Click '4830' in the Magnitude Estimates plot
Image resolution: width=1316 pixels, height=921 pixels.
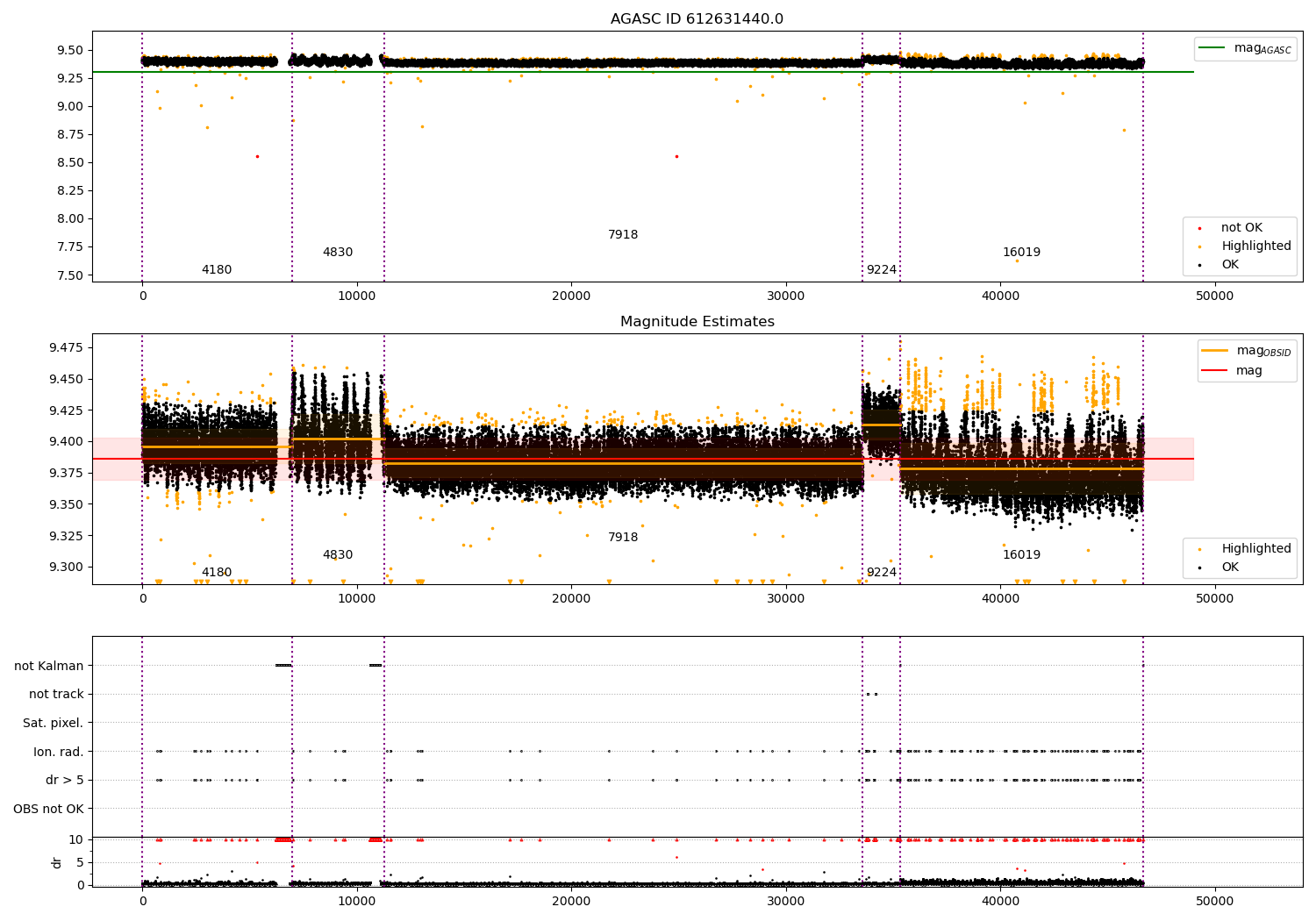click(338, 555)
